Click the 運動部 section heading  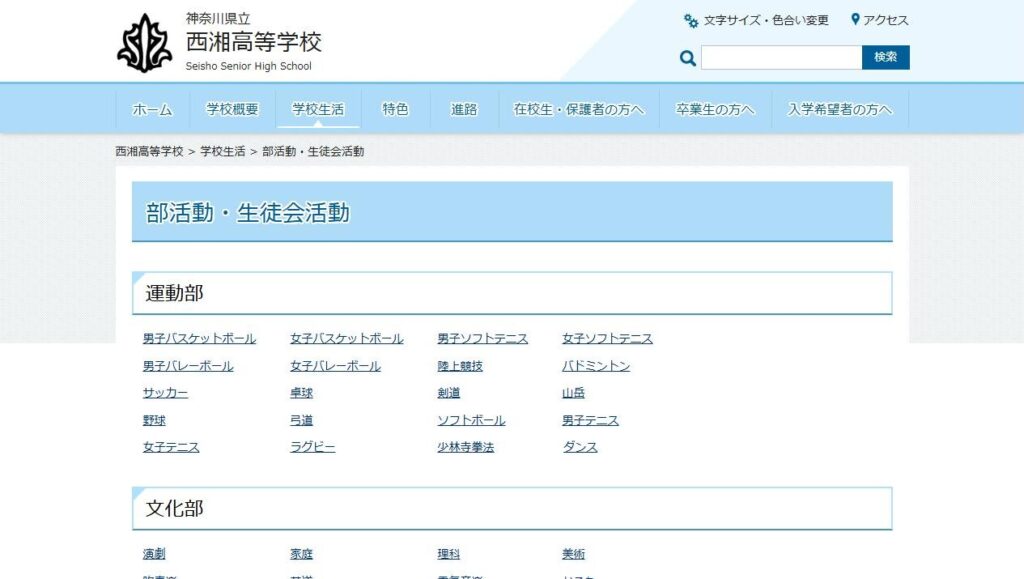pos(174,293)
